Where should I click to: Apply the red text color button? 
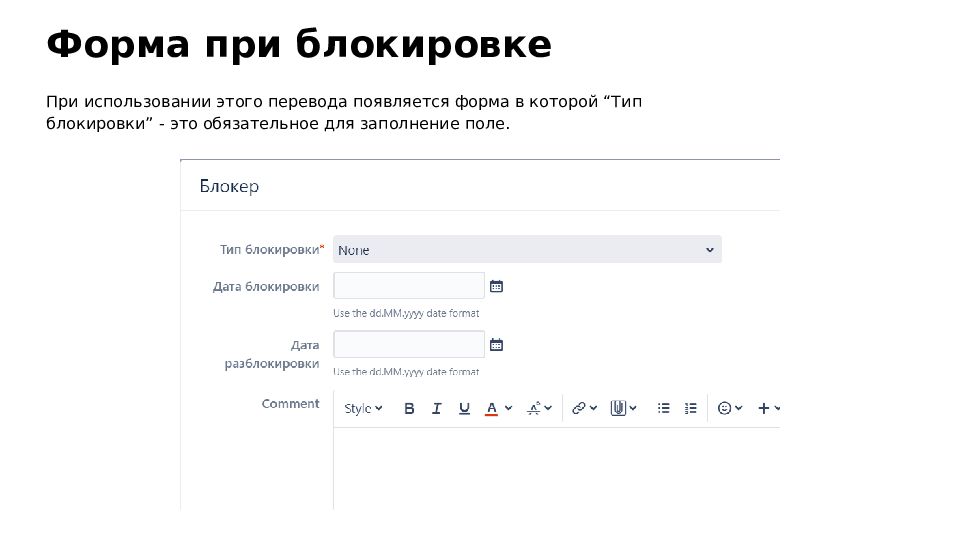491,408
